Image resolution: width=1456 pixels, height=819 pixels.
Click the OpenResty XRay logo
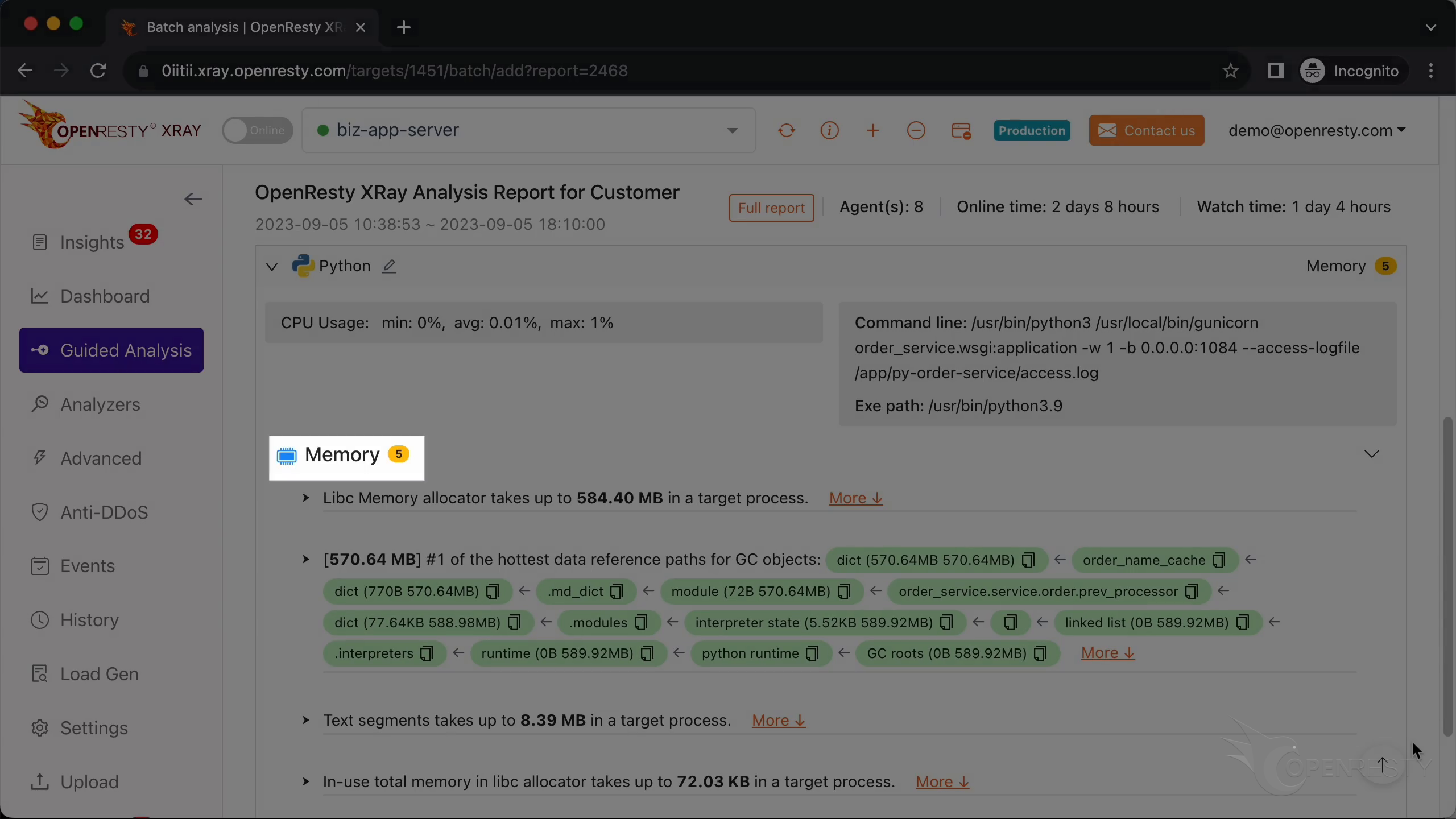click(x=110, y=126)
